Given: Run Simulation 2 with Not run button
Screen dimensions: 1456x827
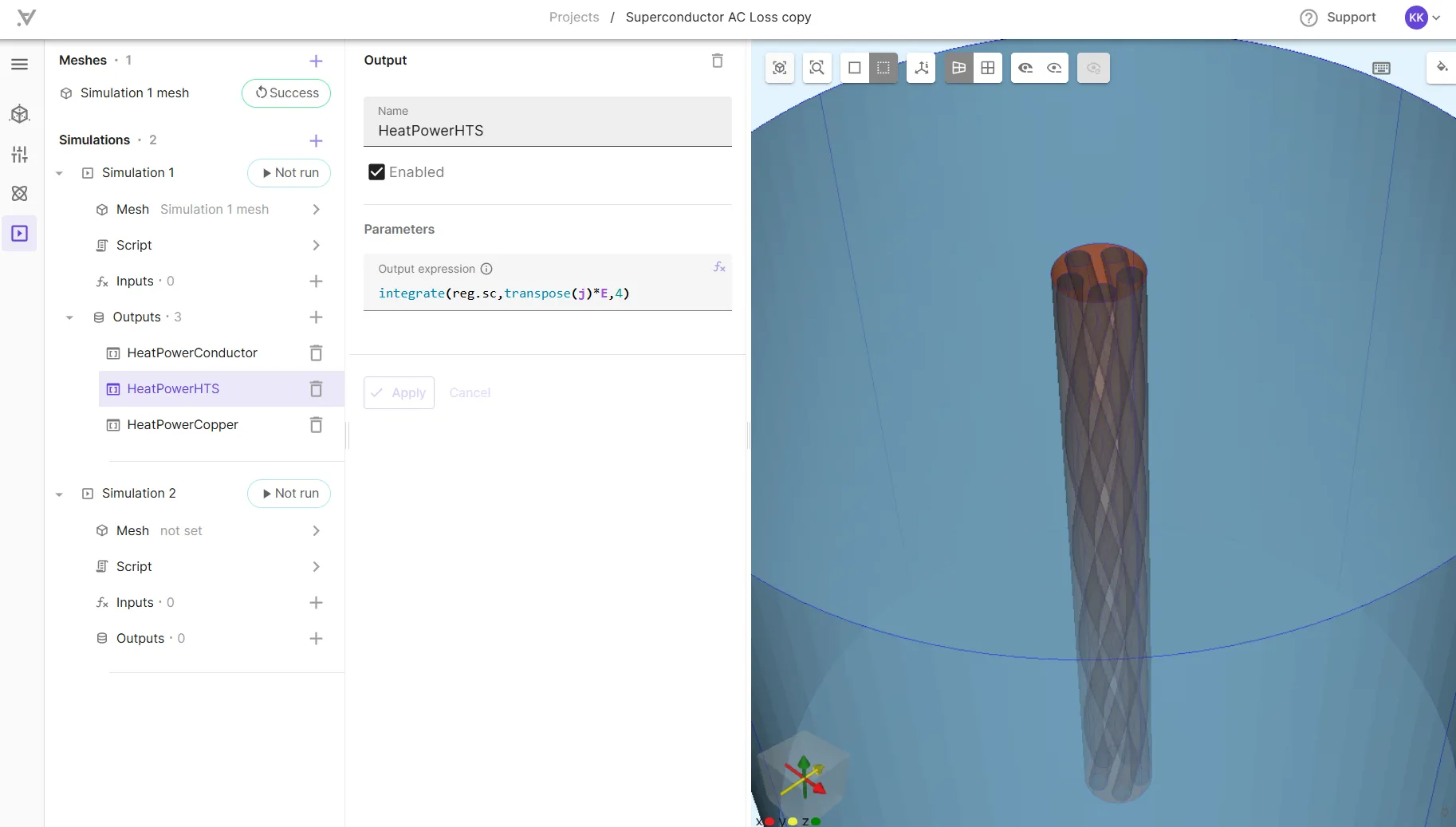Looking at the screenshot, I should pyautogui.click(x=289, y=493).
